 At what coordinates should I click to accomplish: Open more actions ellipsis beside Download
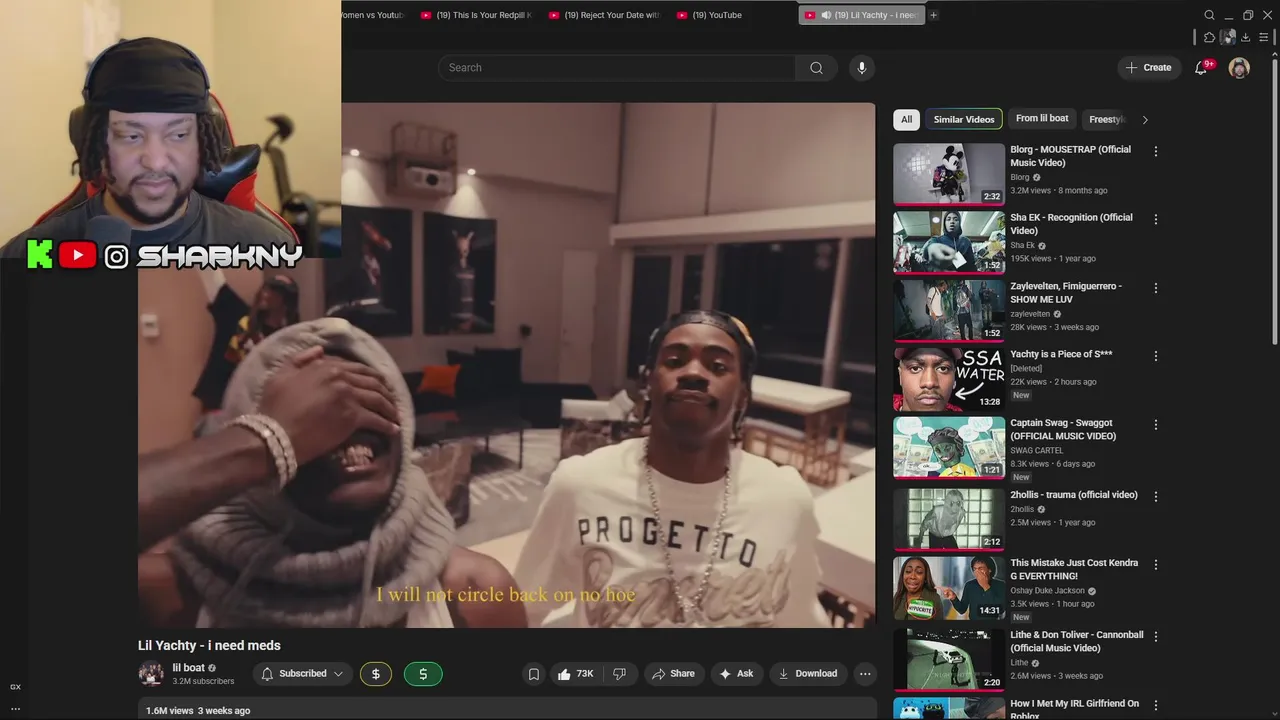point(865,674)
